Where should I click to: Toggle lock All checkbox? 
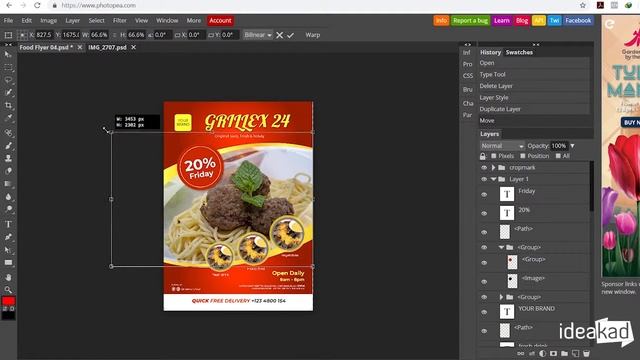point(558,156)
